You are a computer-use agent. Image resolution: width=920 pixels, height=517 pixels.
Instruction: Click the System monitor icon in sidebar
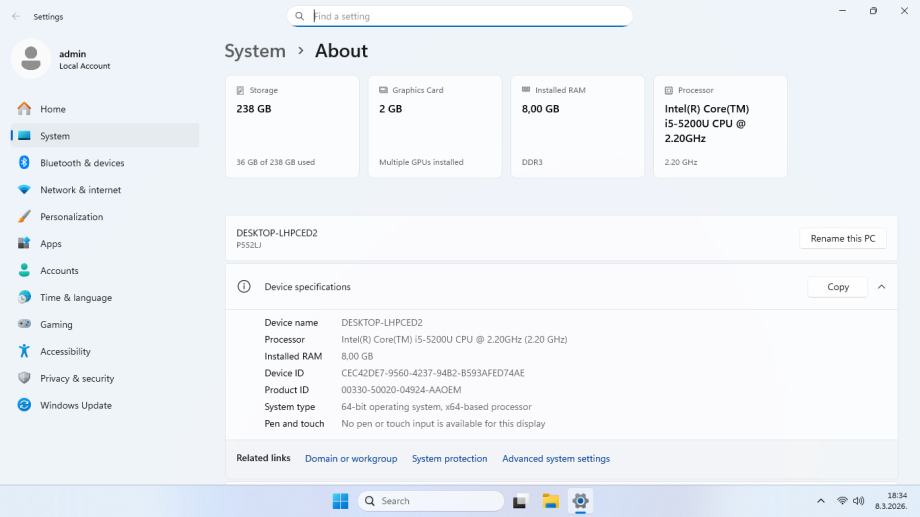(24, 136)
